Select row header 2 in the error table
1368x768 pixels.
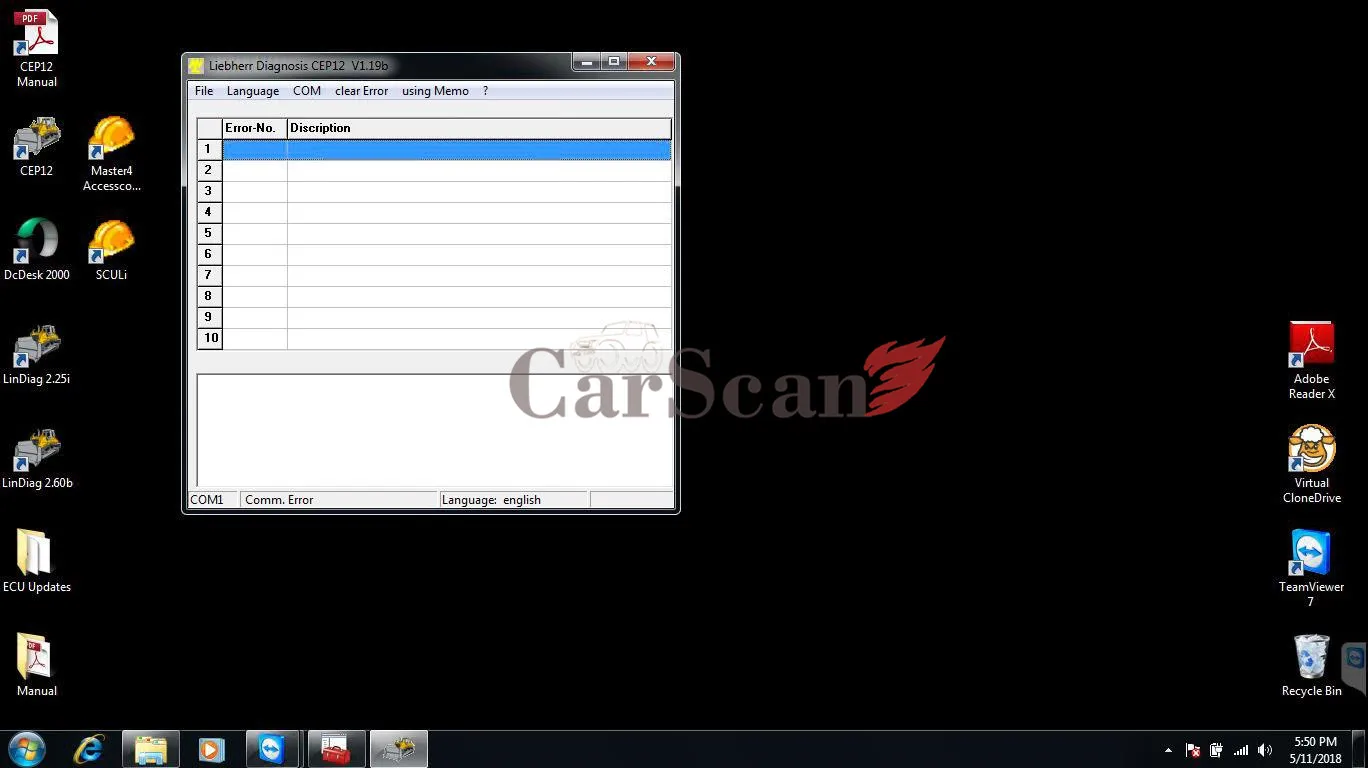(209, 170)
